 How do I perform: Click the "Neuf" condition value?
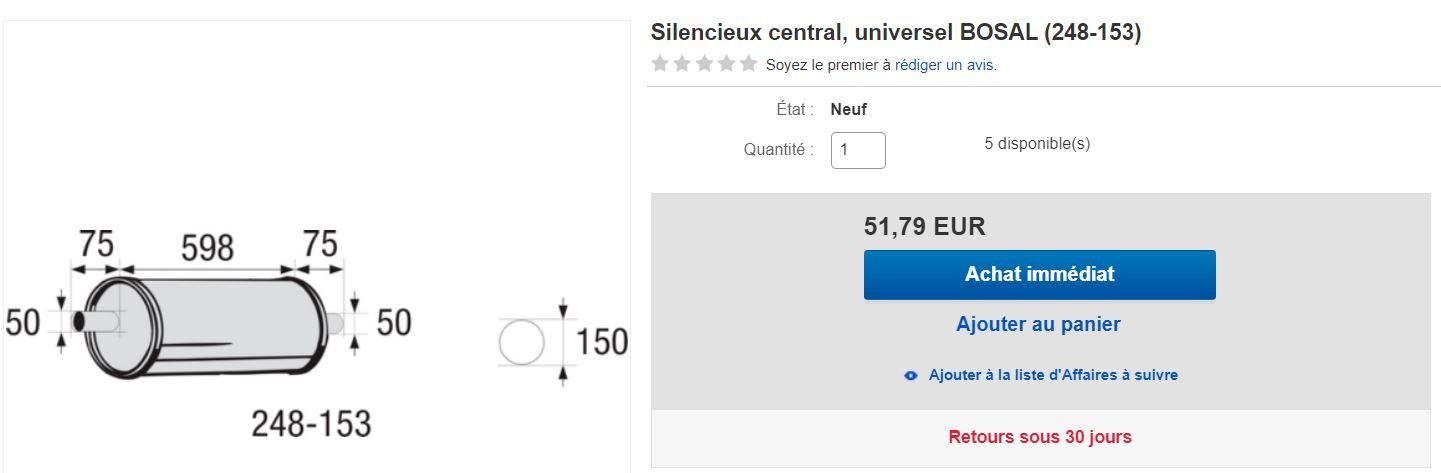click(x=848, y=110)
